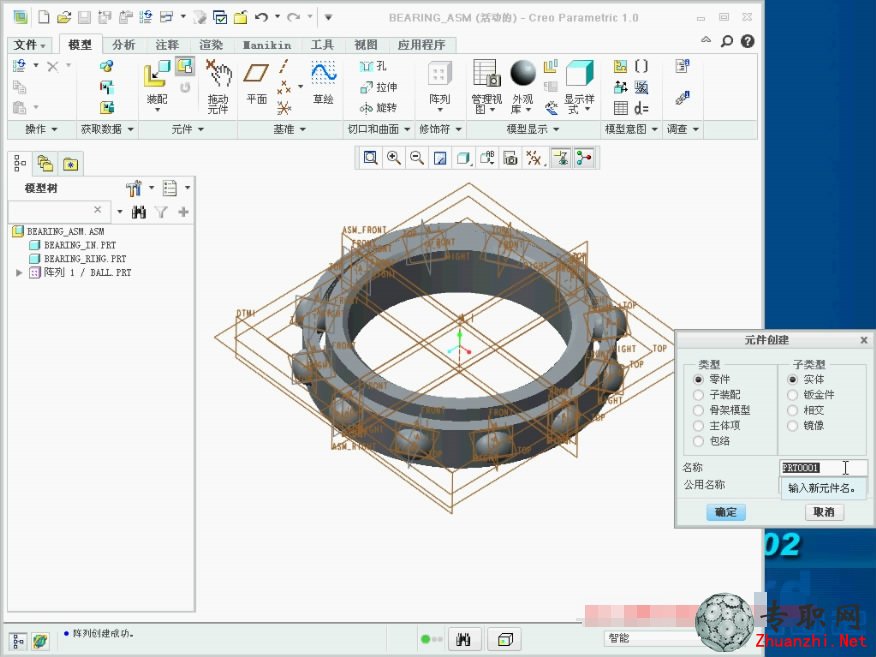This screenshot has width=876, height=657.
Task: Click the Revolve (旋转) tool
Action: pos(378,107)
